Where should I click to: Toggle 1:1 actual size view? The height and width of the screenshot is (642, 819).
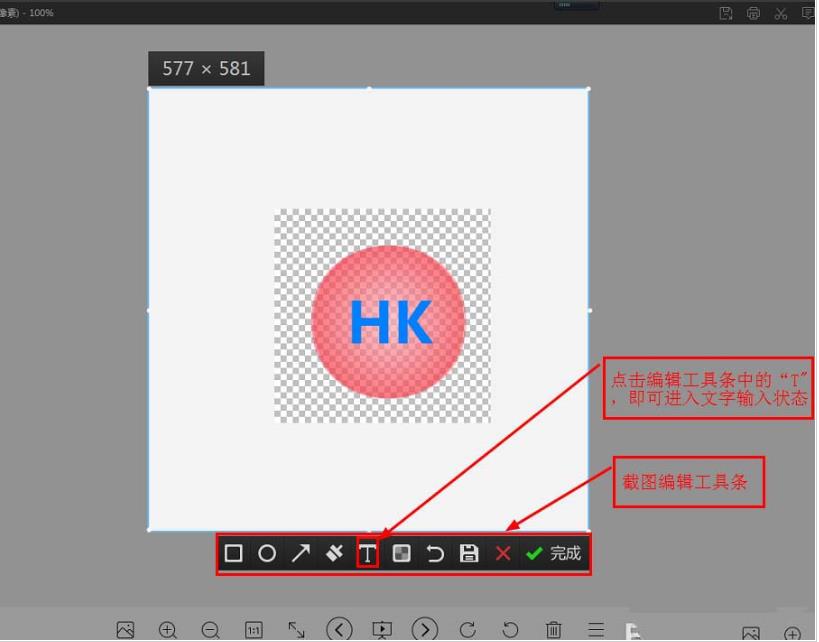253,629
